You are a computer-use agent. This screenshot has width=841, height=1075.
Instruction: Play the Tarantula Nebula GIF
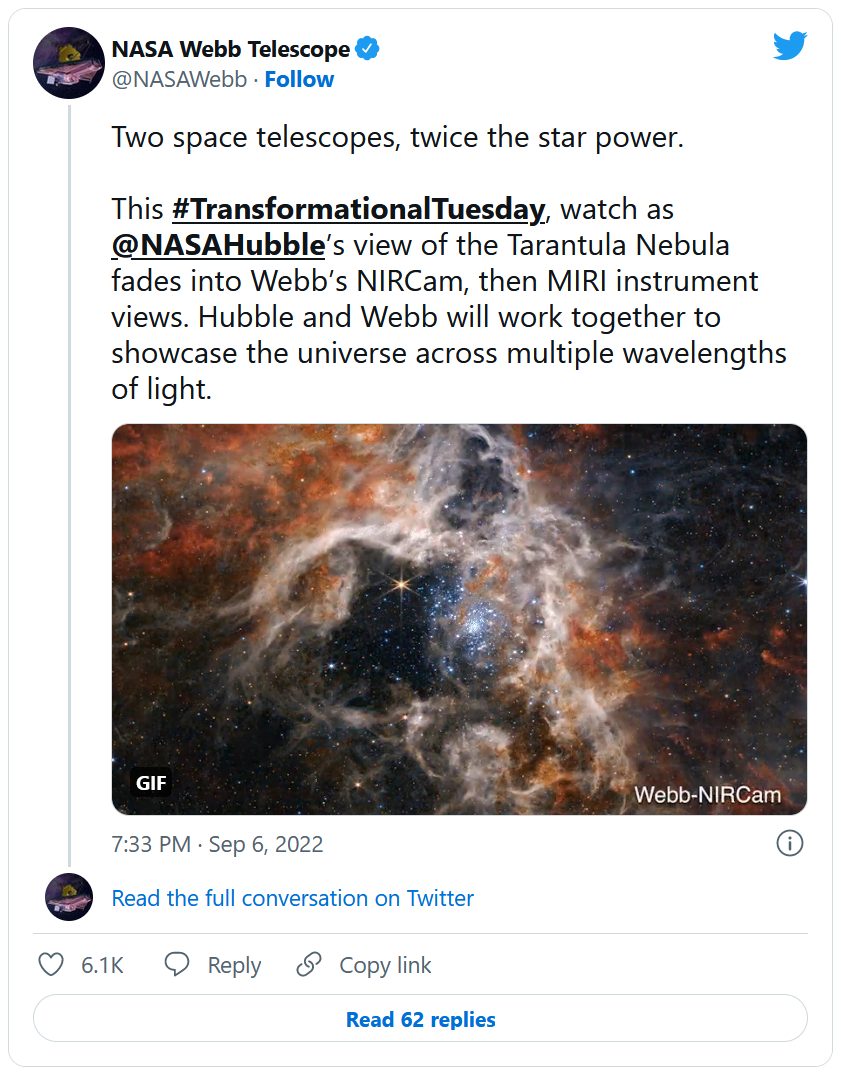click(459, 619)
